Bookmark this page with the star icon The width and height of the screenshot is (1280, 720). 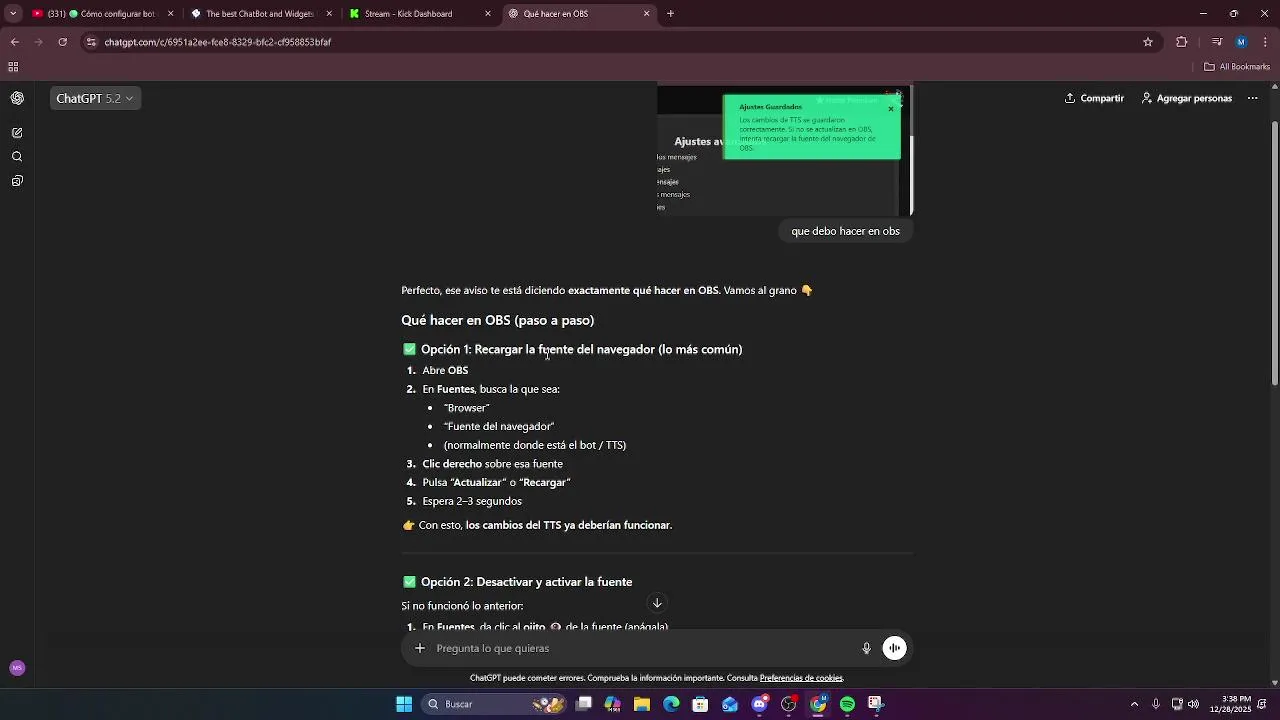tap(1148, 42)
